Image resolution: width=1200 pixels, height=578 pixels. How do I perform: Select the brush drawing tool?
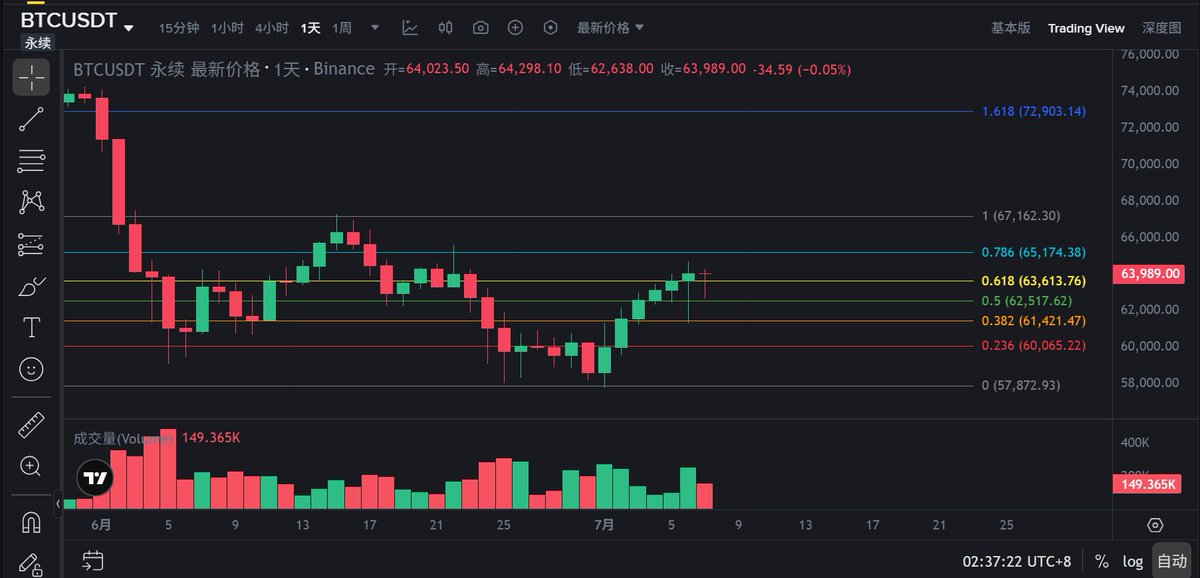tap(31, 286)
